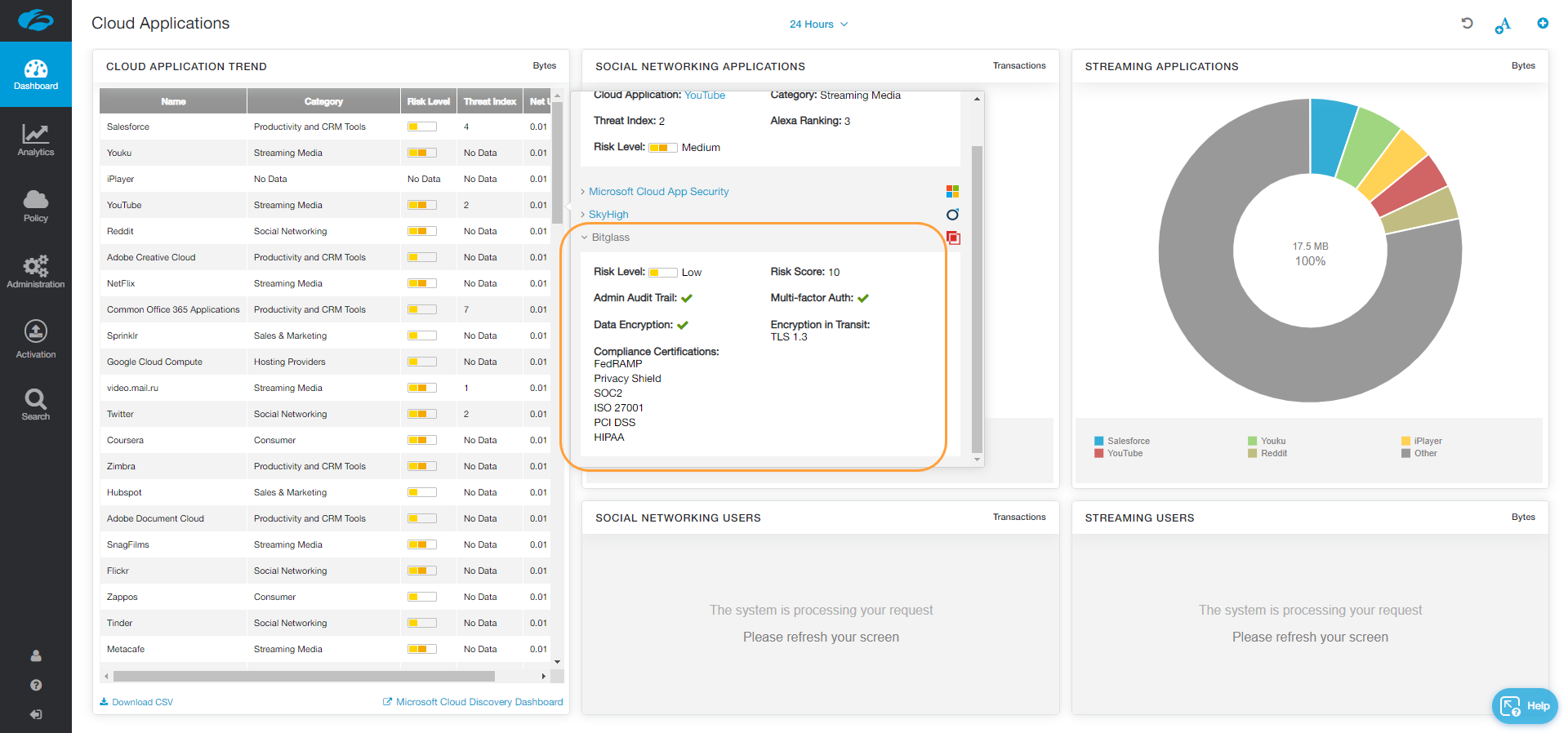
Task: Open Search in the sidebar
Action: coord(36,404)
